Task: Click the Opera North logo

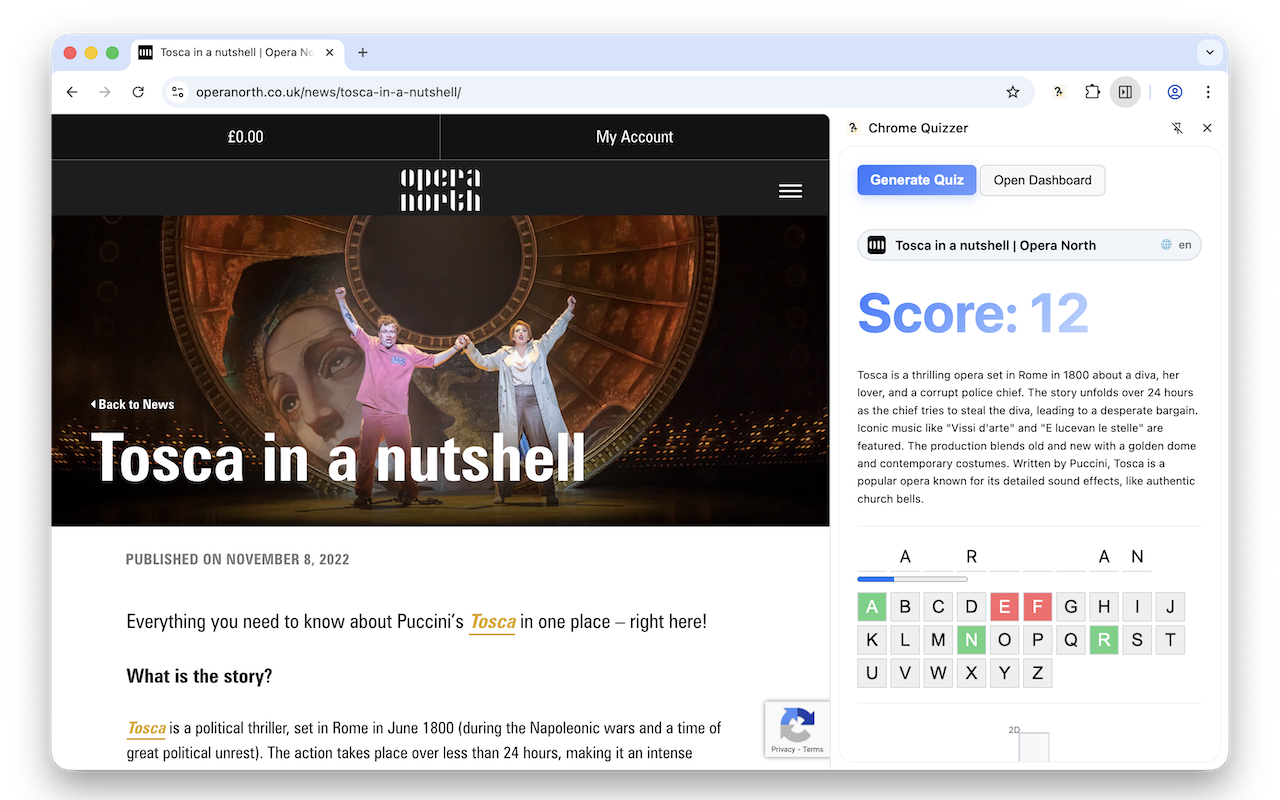Action: point(440,190)
